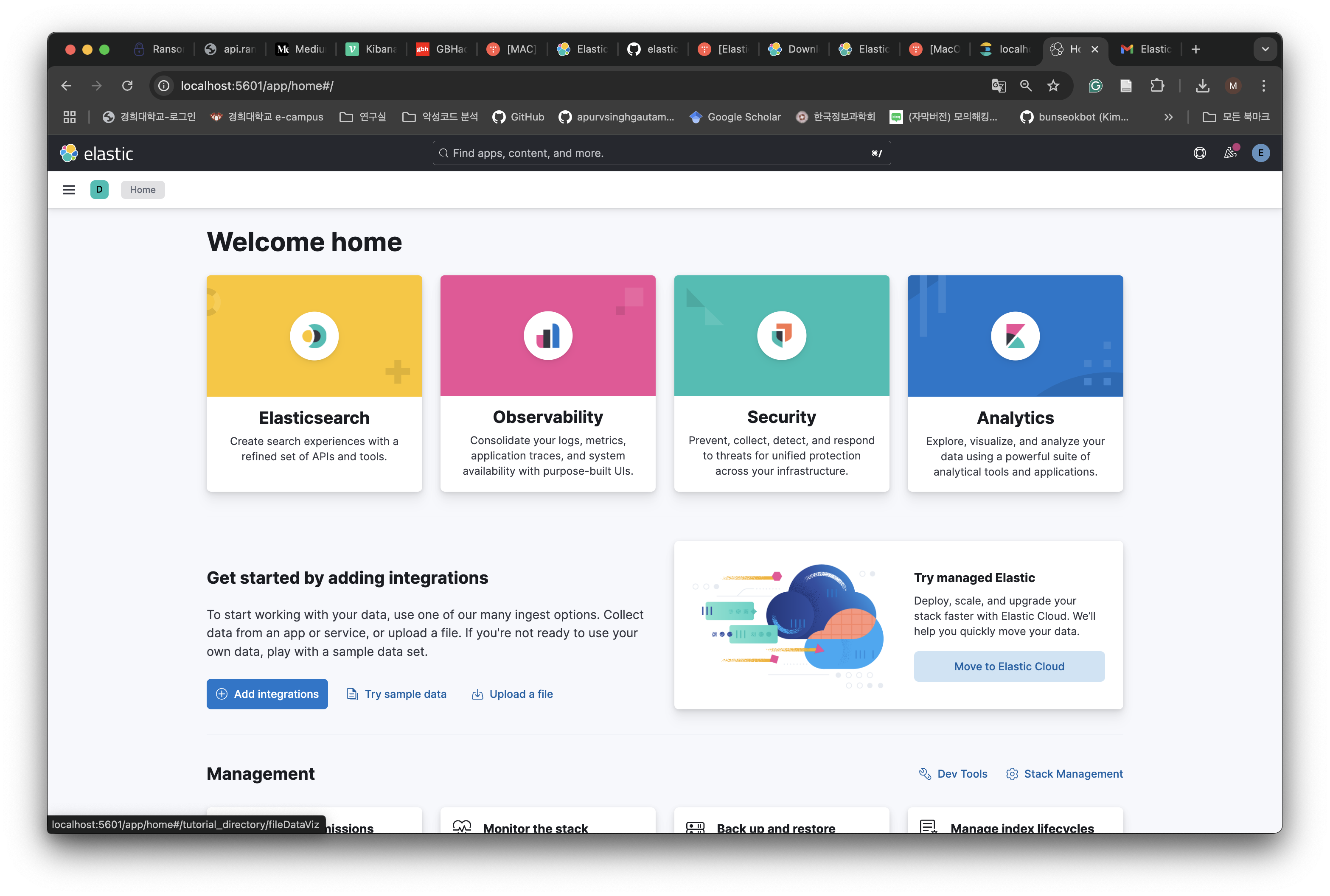Click the Elastic logo in header
Screen dimensions: 1330x896
97,153
